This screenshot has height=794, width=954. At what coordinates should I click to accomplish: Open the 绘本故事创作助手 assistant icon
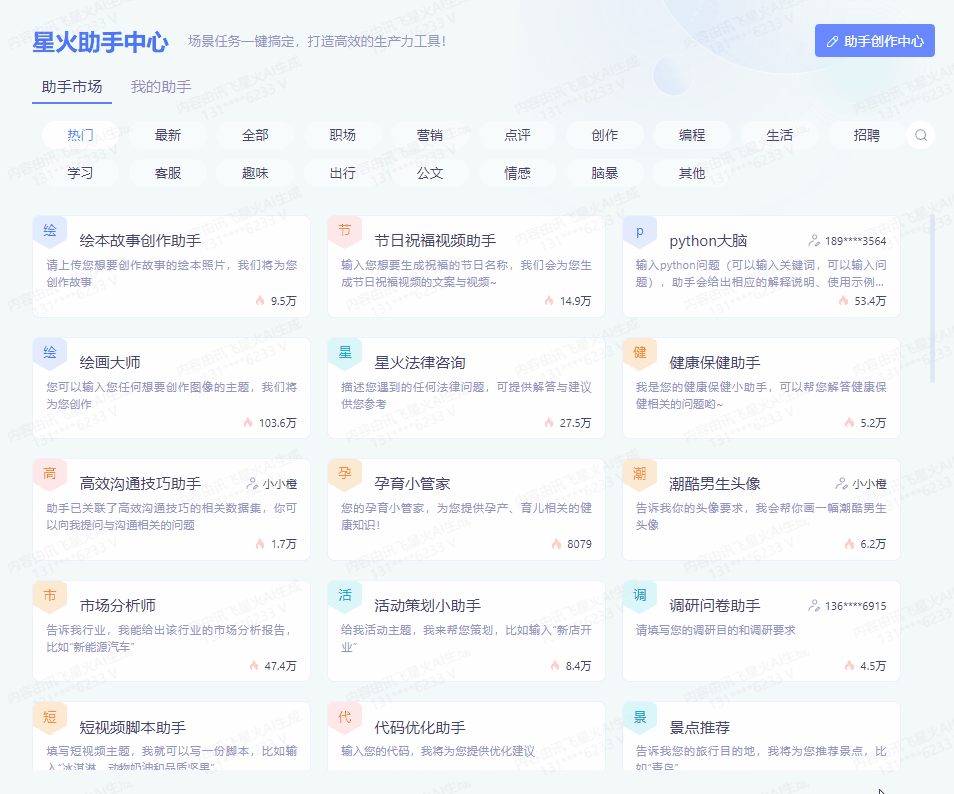tap(49, 230)
